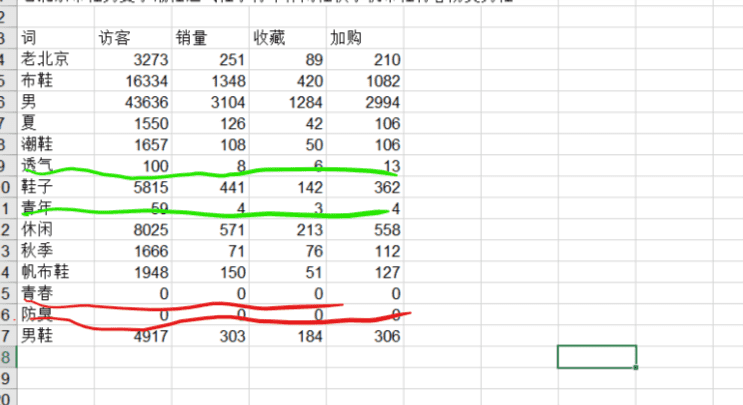
Task: Click the 184 cell
Action: click(x=288, y=336)
